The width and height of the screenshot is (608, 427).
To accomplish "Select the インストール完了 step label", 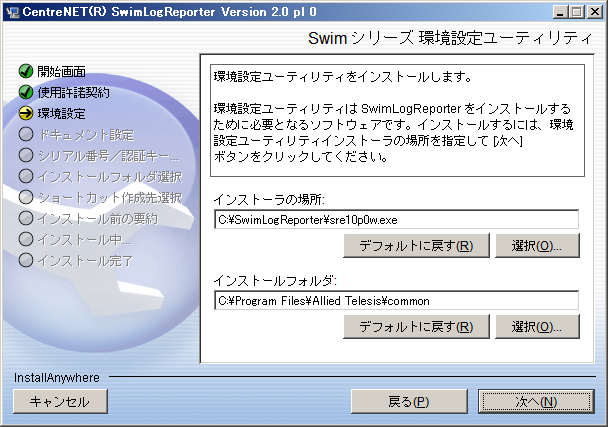I will [x=86, y=261].
